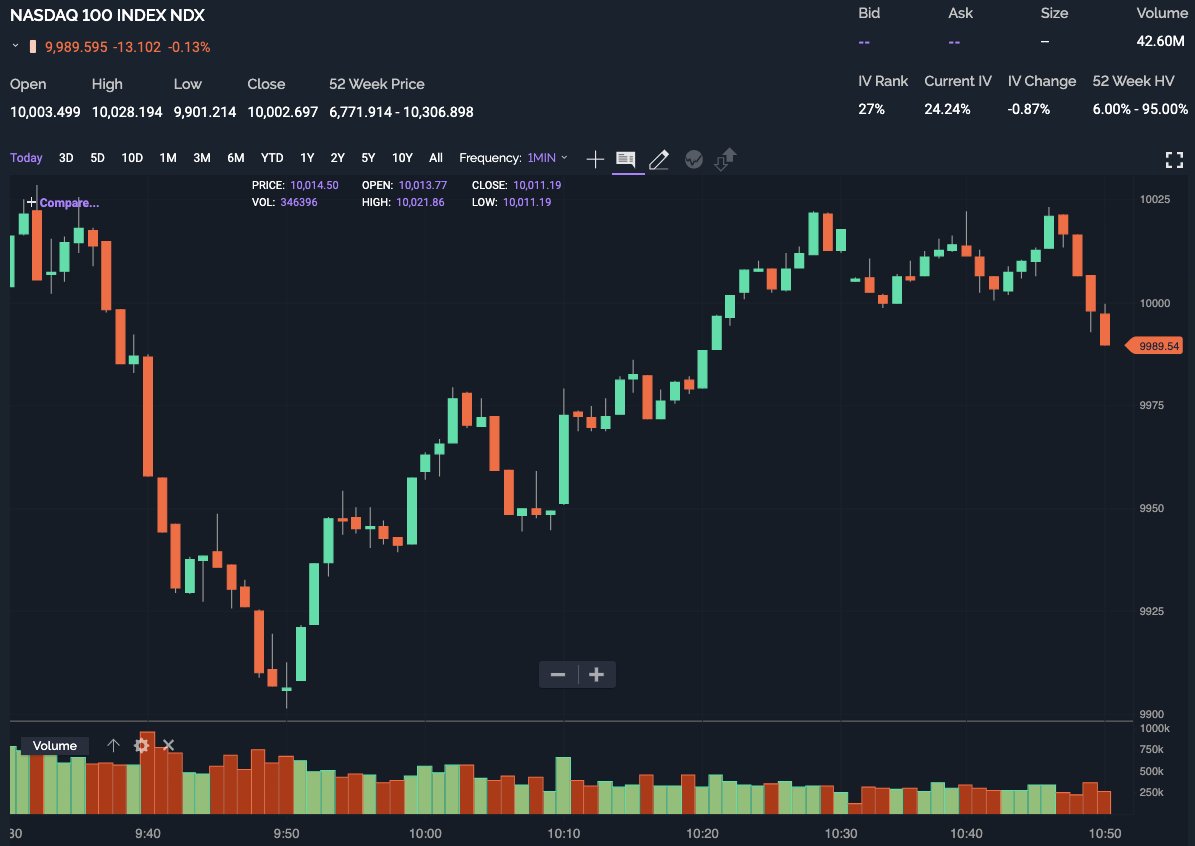Image resolution: width=1195 pixels, height=846 pixels.
Task: Activate the crosshair tool icon
Action: [595, 159]
